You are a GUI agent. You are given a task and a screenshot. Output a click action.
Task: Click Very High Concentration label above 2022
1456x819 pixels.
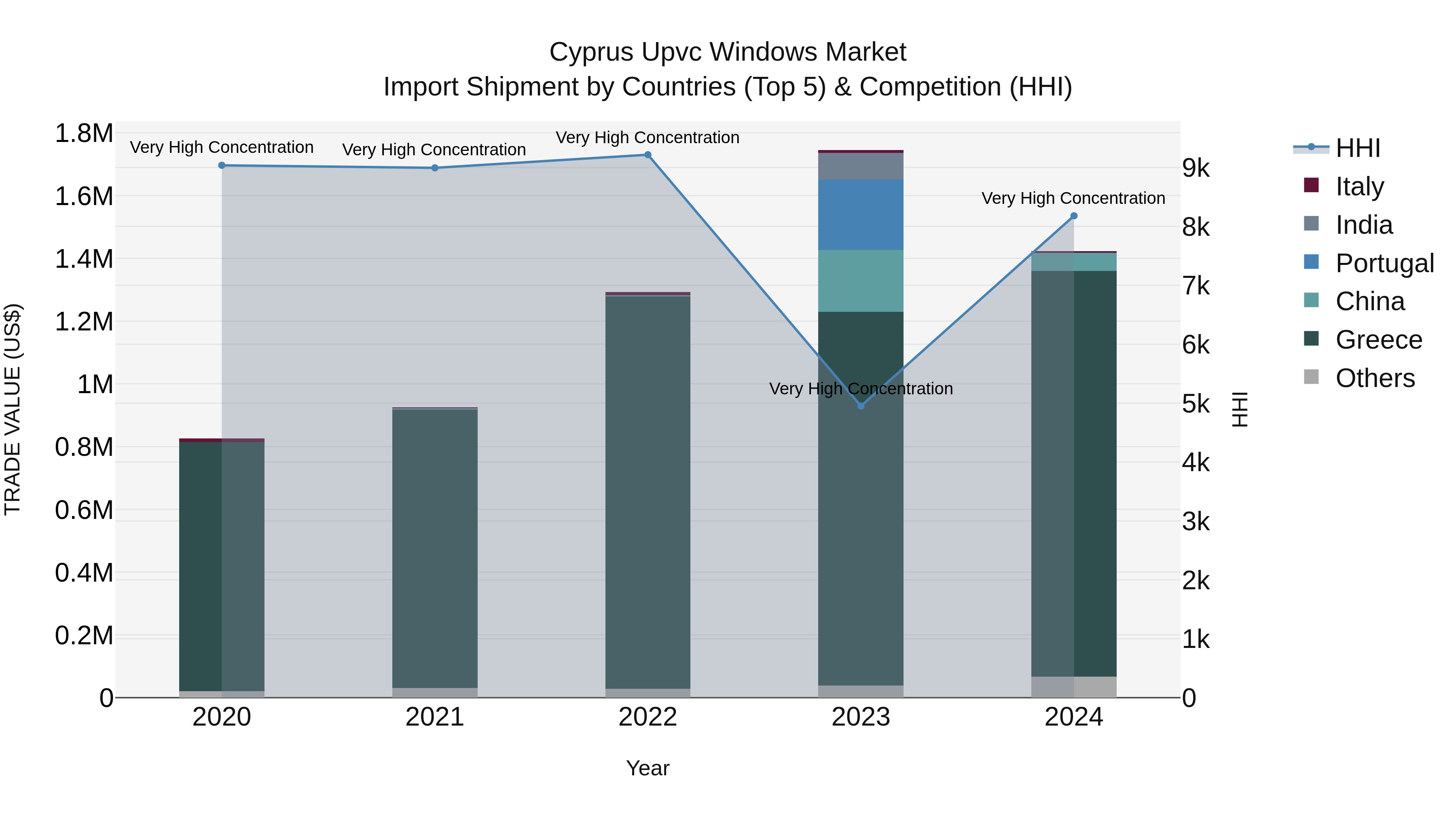648,138
